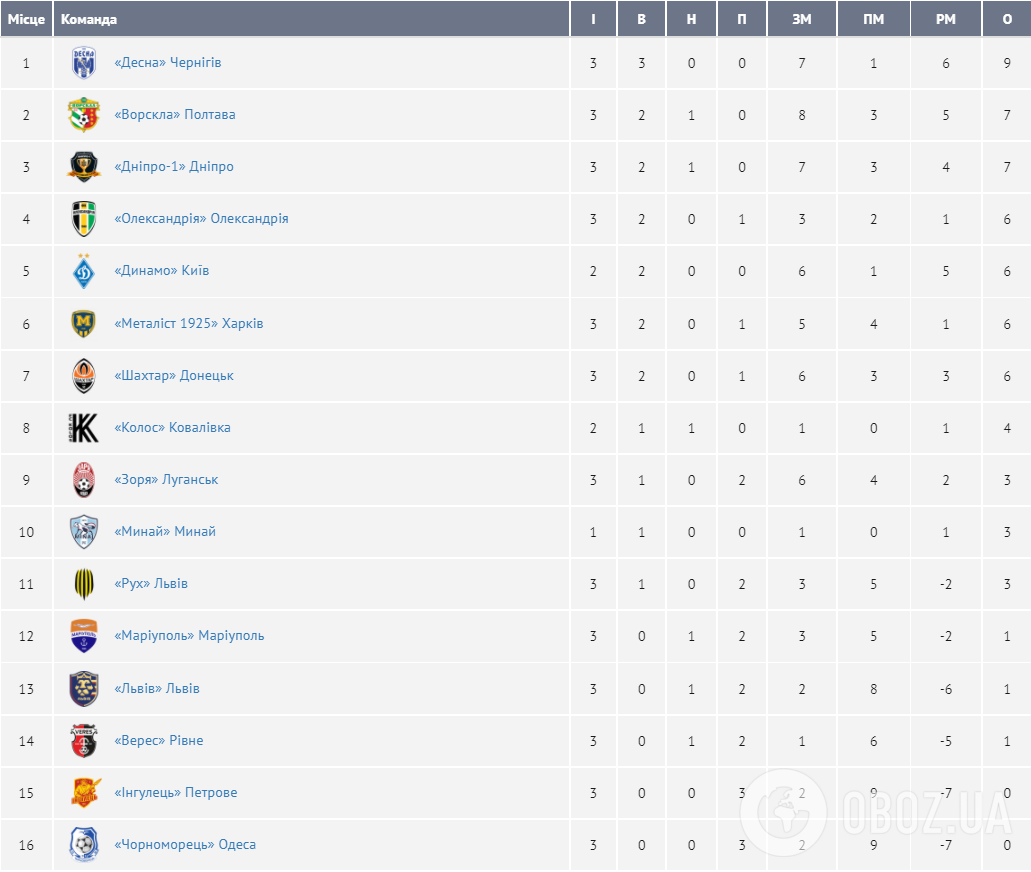Click the Kolos Kovalivka K logo
The image size is (1031, 872).
[84, 428]
